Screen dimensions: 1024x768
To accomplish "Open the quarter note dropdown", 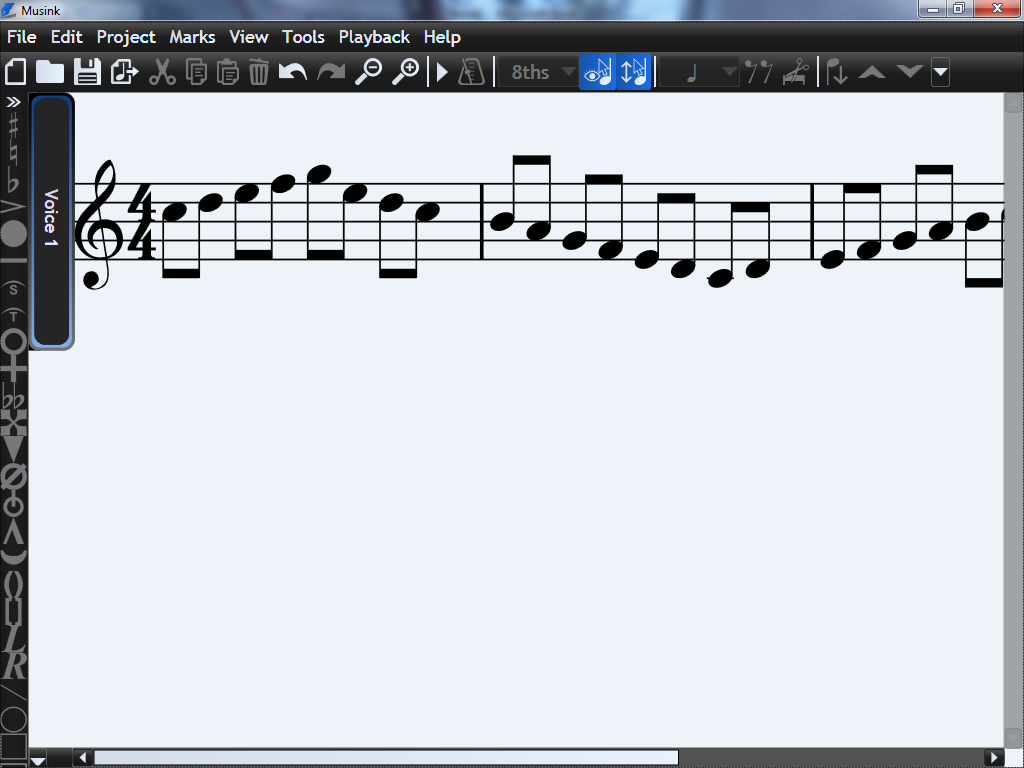I will 699,72.
